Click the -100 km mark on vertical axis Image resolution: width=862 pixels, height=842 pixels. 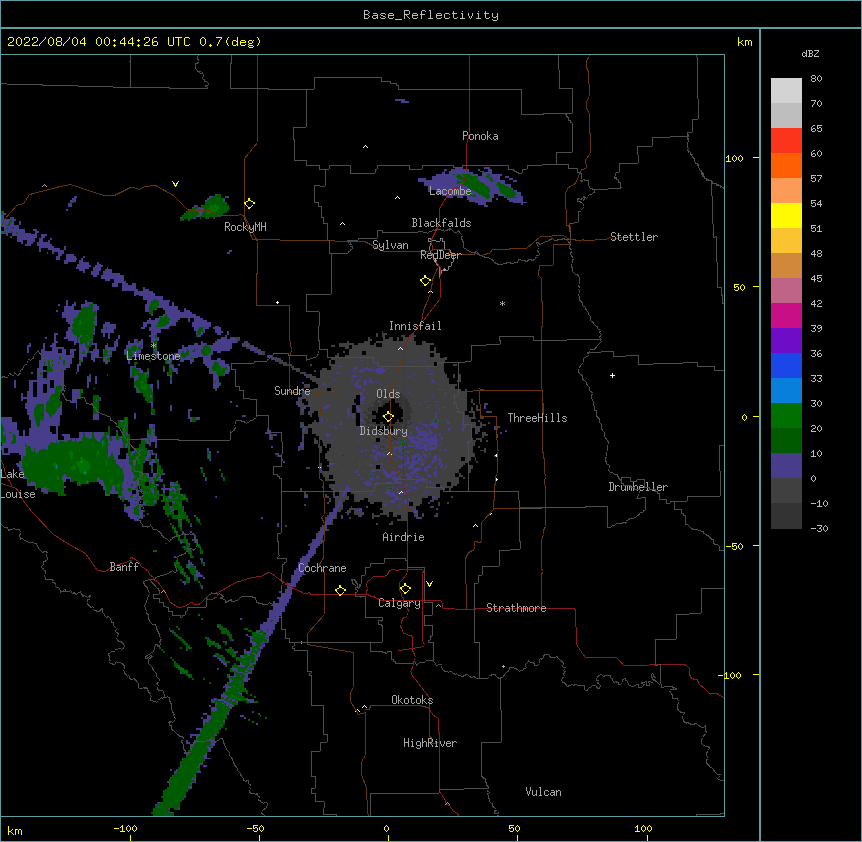coord(731,675)
